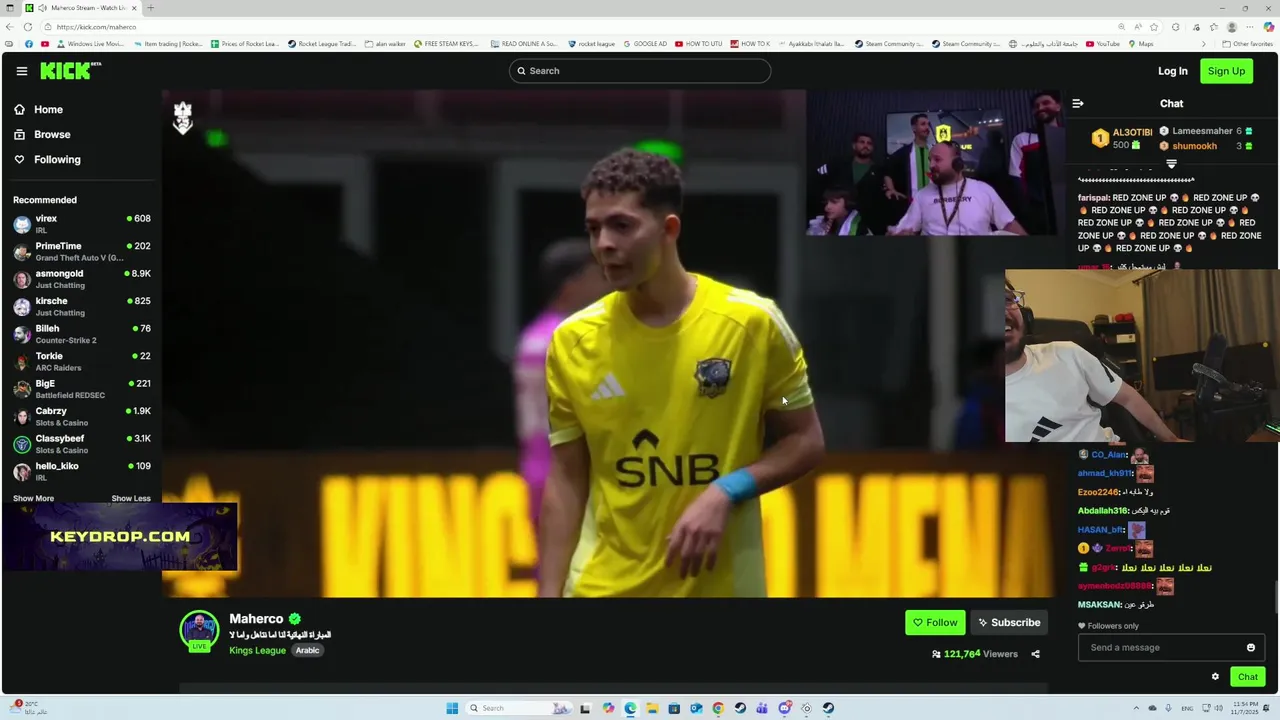The width and height of the screenshot is (1280, 720).
Task: Open Chrome from the taskbar
Action: [x=718, y=708]
